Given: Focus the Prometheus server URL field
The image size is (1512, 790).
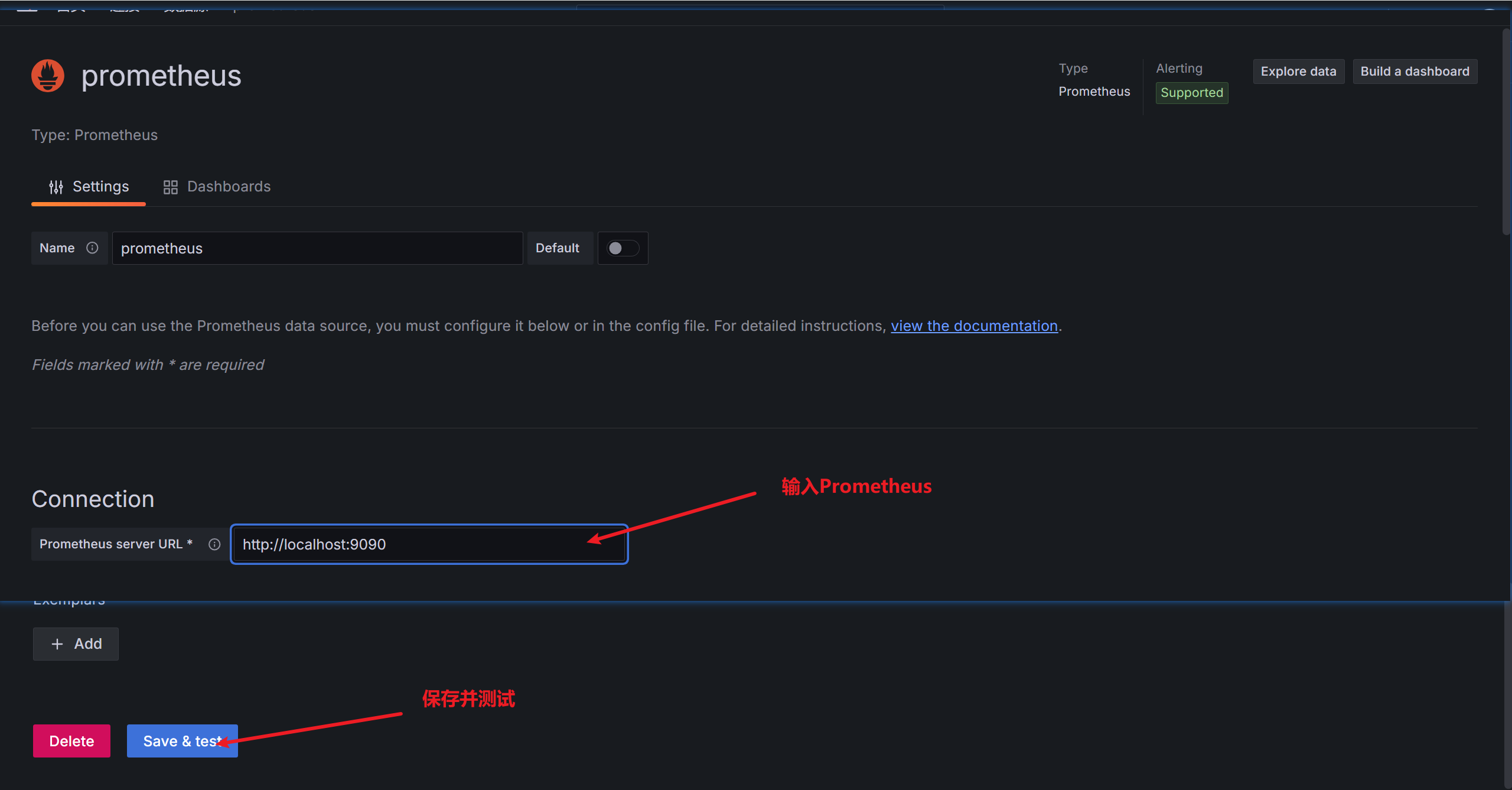Looking at the screenshot, I should click(413, 544).
